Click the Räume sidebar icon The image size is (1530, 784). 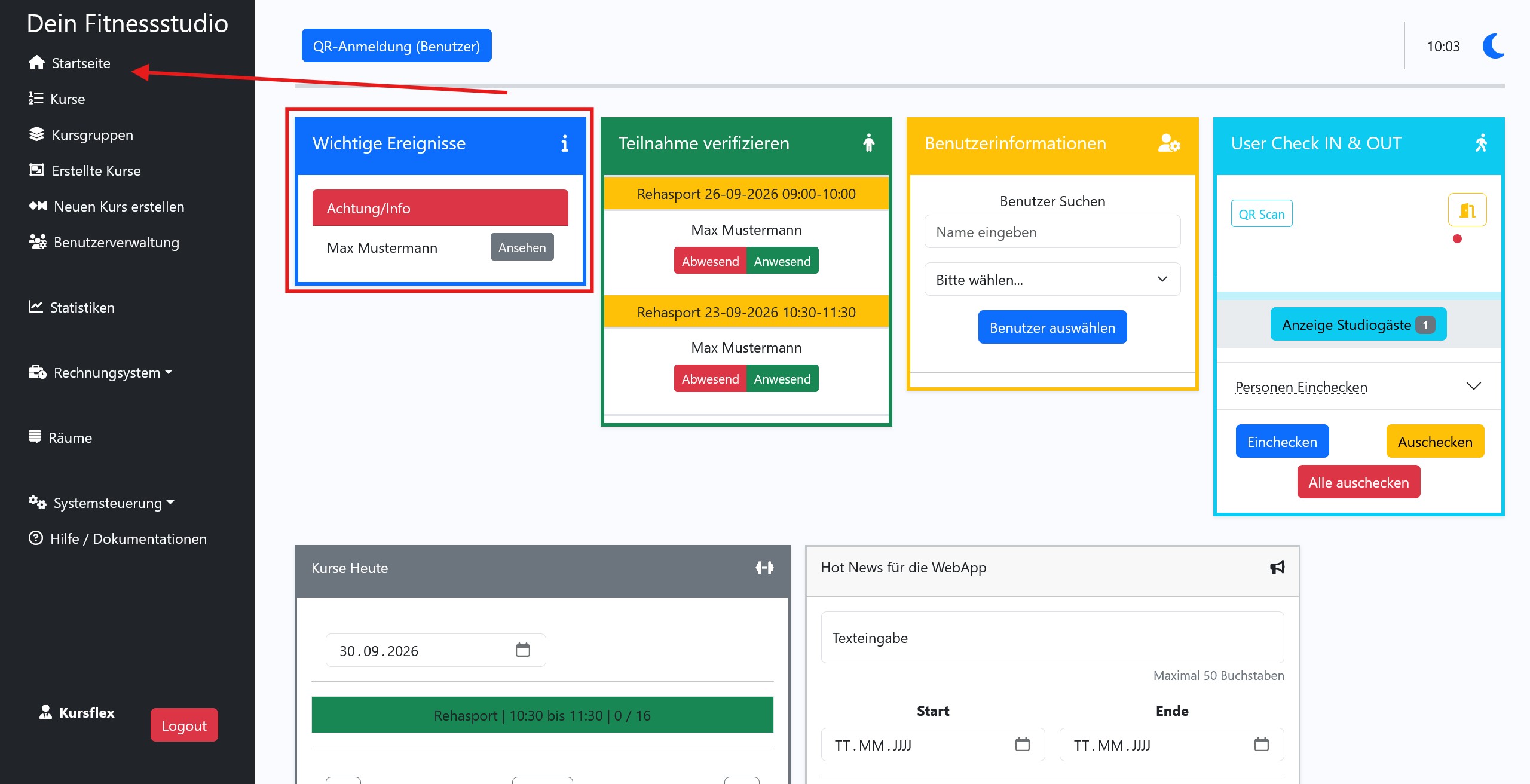pos(35,437)
